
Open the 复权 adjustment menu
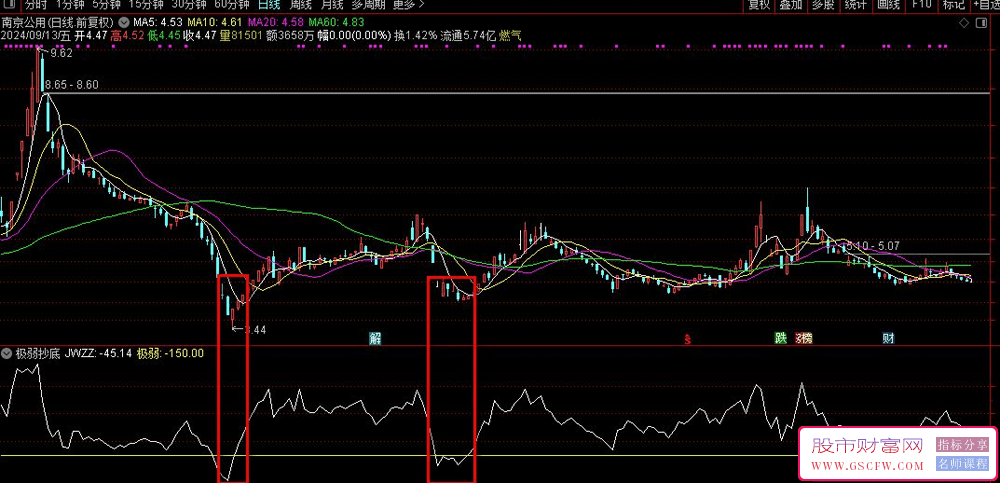pos(759,4)
